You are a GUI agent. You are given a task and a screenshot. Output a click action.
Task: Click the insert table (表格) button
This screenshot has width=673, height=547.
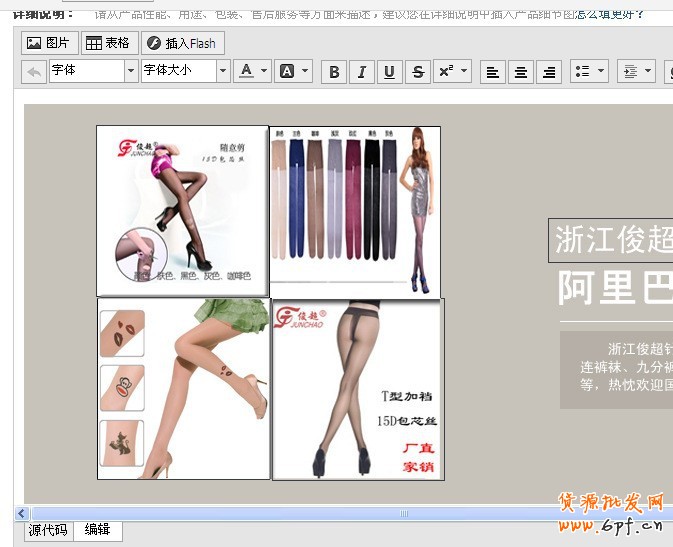tap(107, 43)
